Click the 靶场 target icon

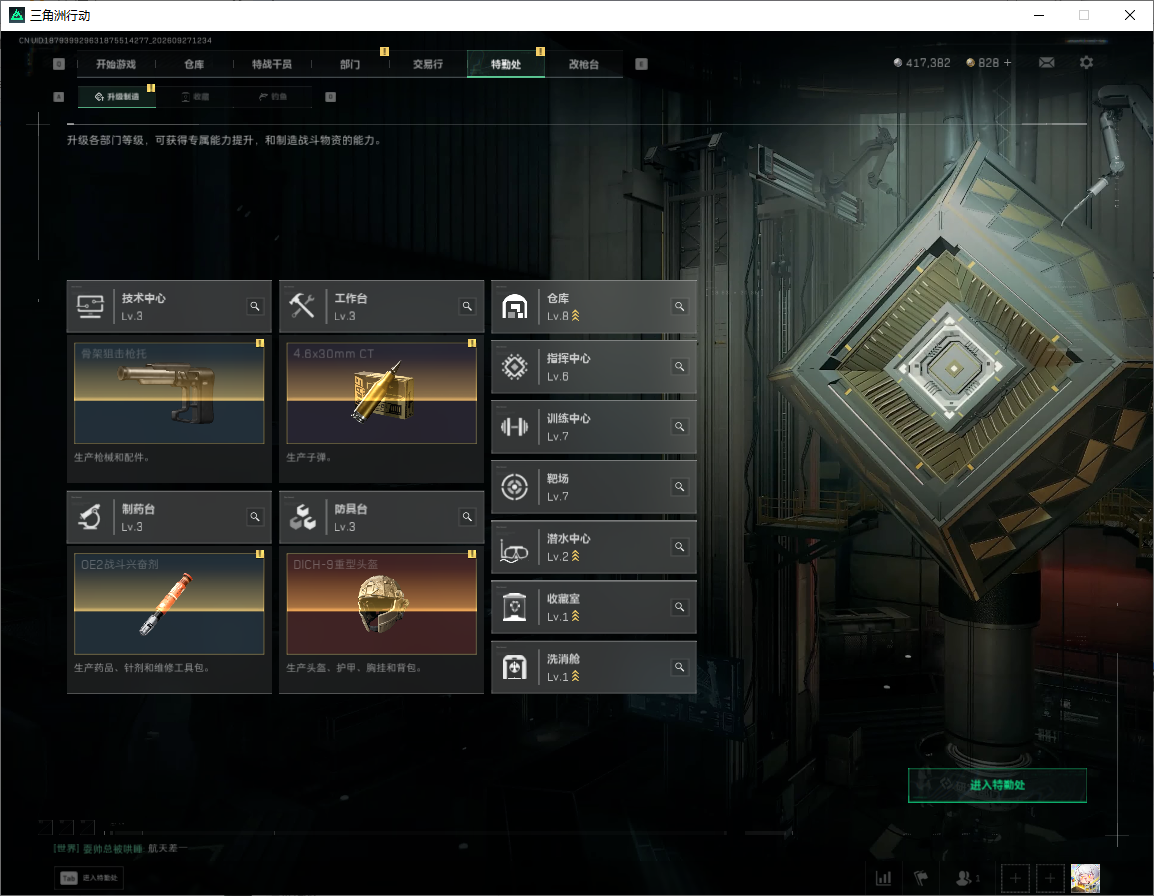coord(514,487)
